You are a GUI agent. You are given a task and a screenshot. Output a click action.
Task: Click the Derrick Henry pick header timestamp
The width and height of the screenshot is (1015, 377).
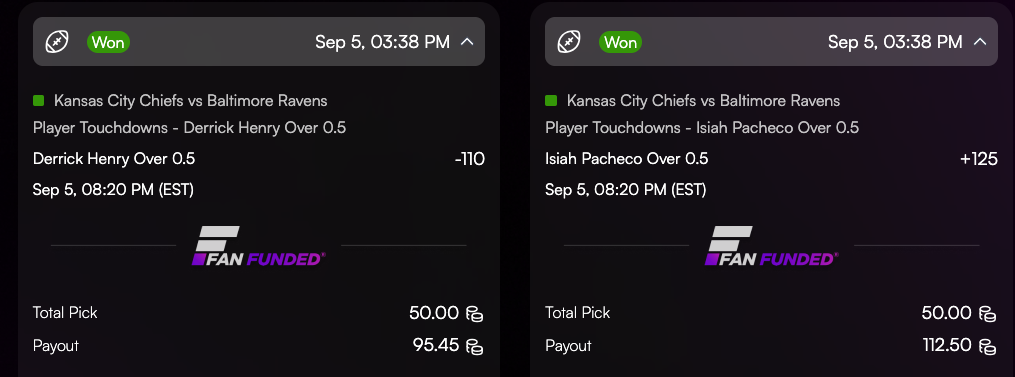click(383, 42)
